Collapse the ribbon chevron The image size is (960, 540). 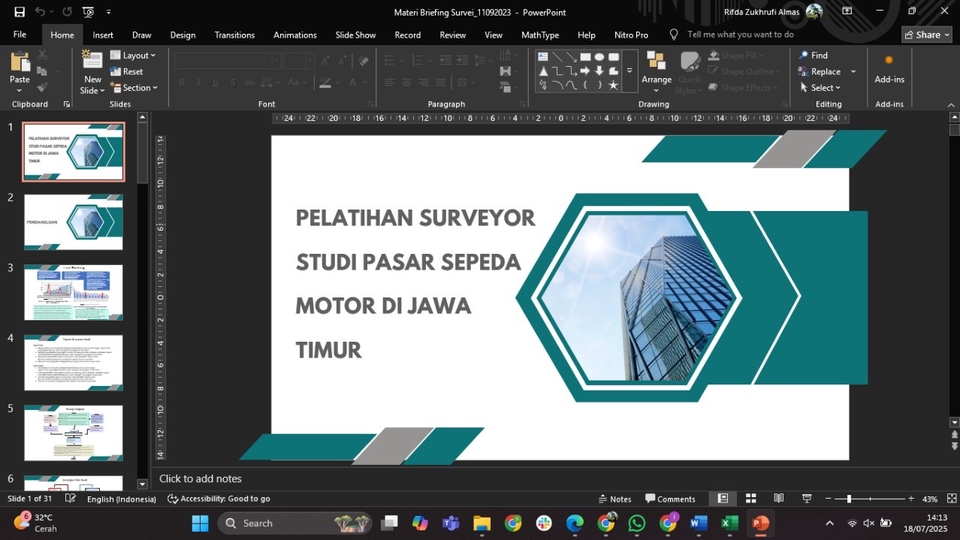pos(951,105)
